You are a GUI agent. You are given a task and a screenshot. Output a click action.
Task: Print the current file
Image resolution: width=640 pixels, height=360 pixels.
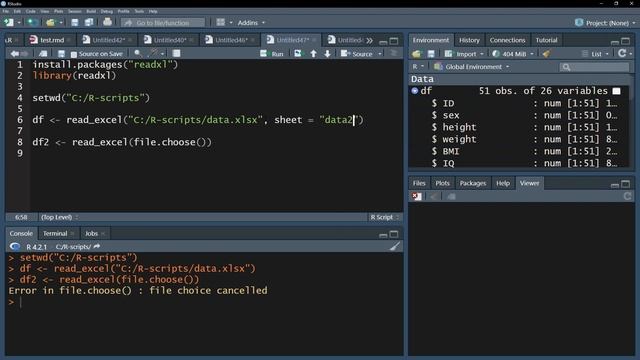(x=107, y=22)
